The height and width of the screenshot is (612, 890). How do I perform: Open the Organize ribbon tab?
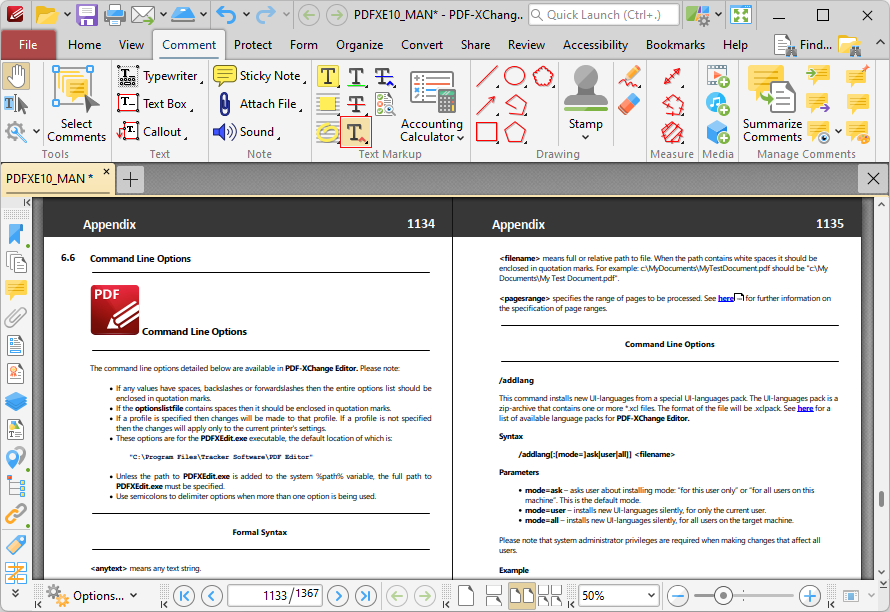click(x=359, y=45)
